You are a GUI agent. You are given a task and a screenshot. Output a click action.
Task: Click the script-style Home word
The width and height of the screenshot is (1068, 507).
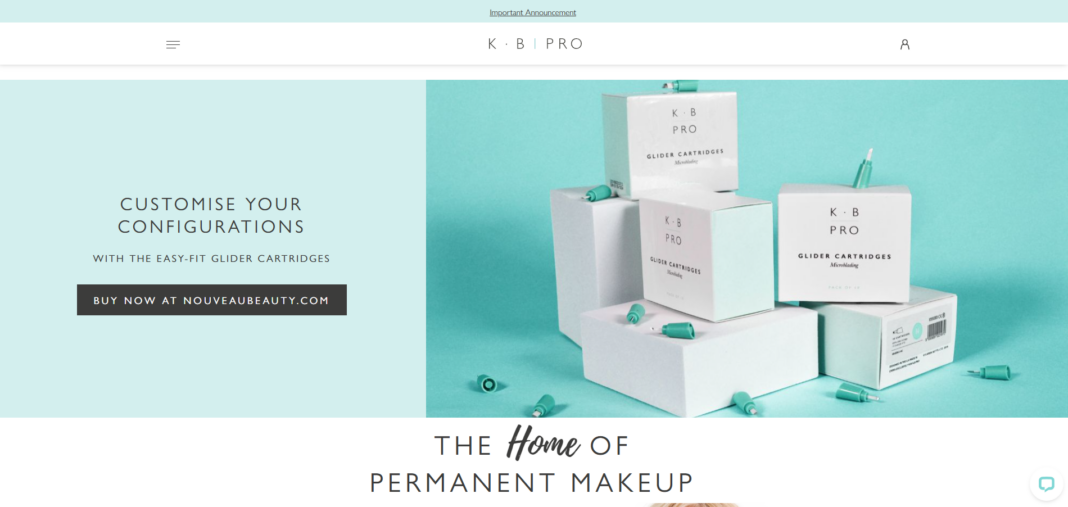click(543, 443)
